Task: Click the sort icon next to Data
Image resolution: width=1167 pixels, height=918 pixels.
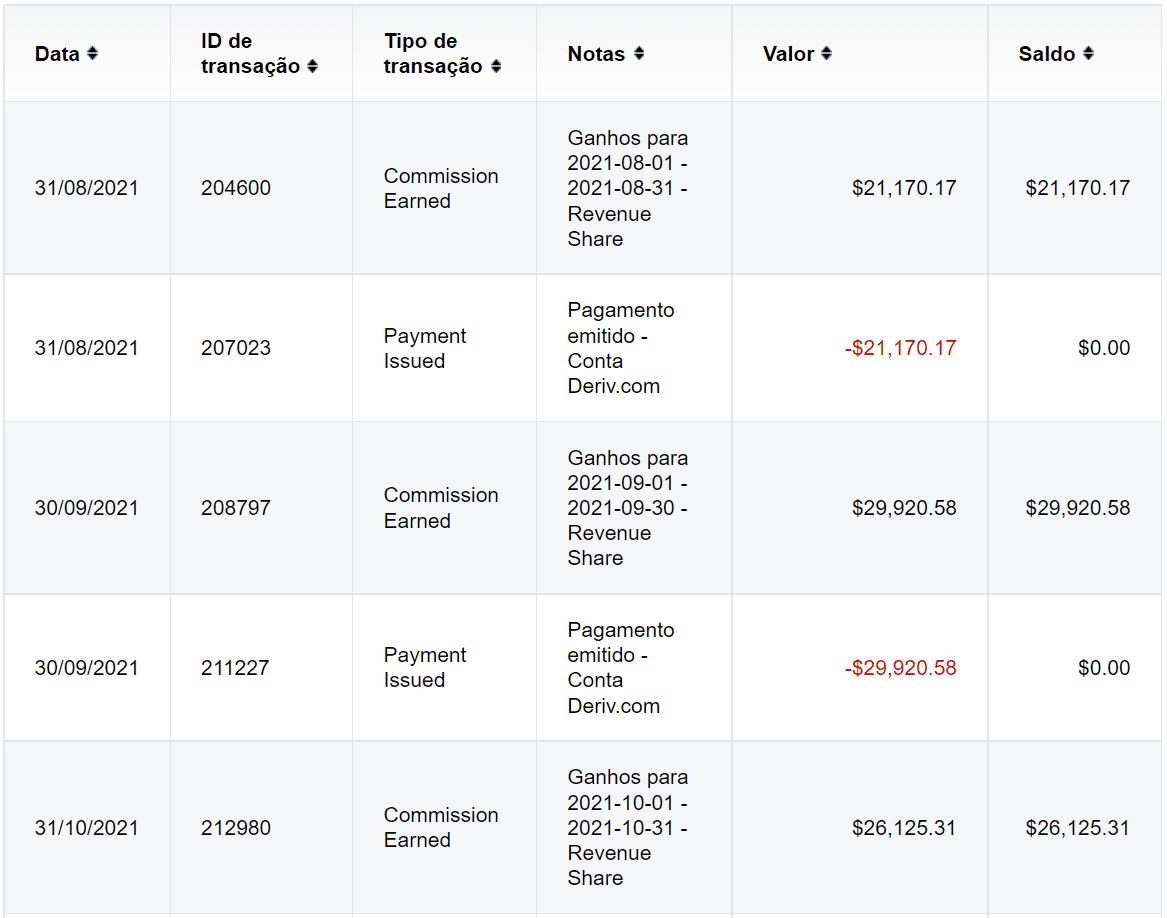Action: point(92,54)
